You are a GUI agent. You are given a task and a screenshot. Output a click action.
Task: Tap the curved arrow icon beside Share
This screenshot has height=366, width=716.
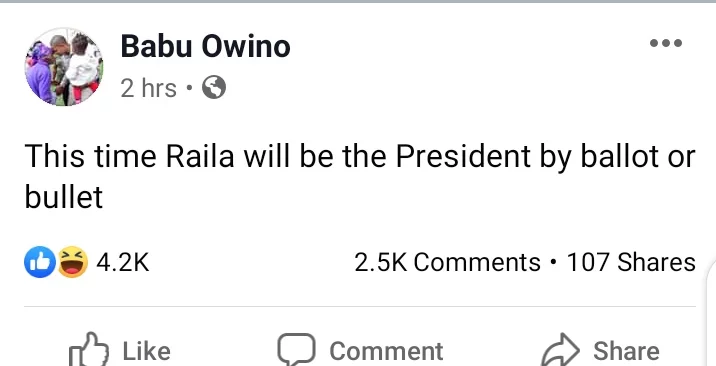pyautogui.click(x=560, y=350)
